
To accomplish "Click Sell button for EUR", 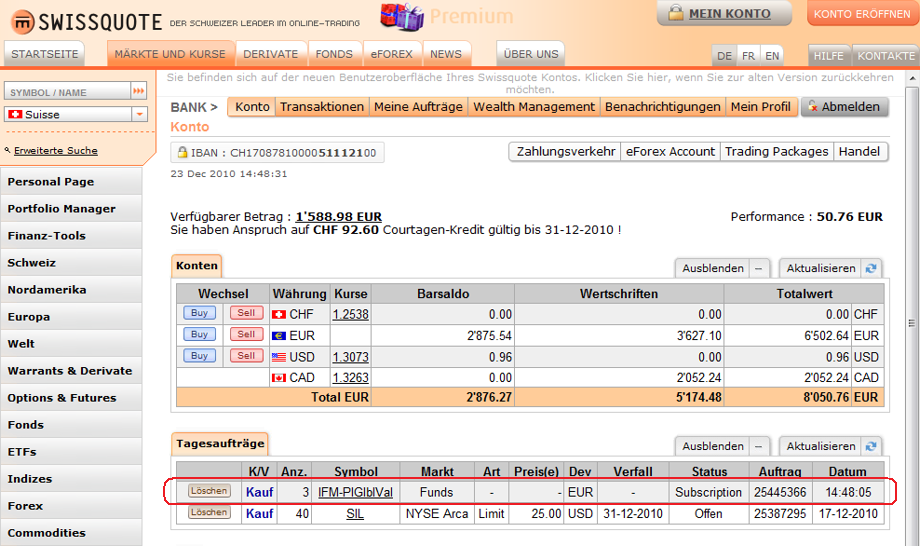I will click(x=246, y=334).
